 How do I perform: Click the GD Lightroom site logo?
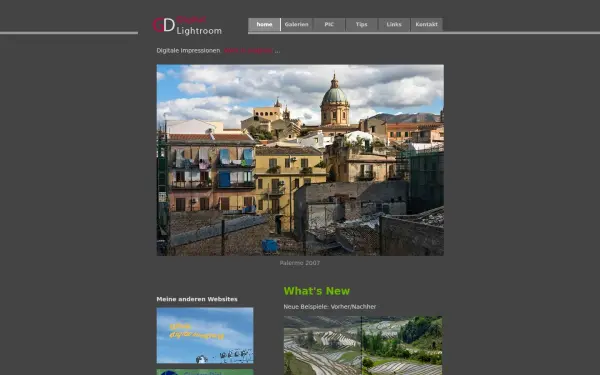pos(187,26)
